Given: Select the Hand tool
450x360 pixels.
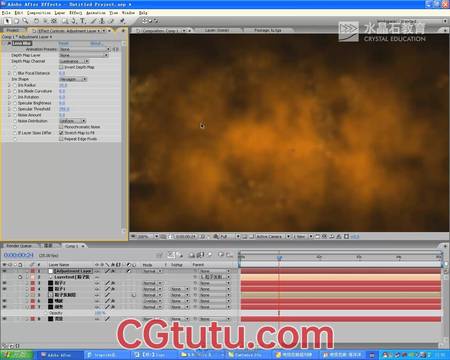Looking at the screenshot, I should point(16,21).
